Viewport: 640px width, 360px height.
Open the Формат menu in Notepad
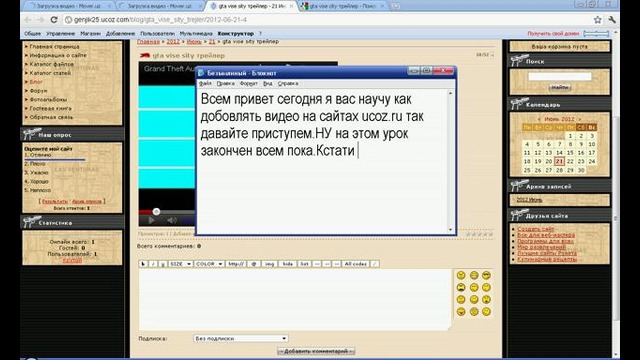tap(249, 83)
